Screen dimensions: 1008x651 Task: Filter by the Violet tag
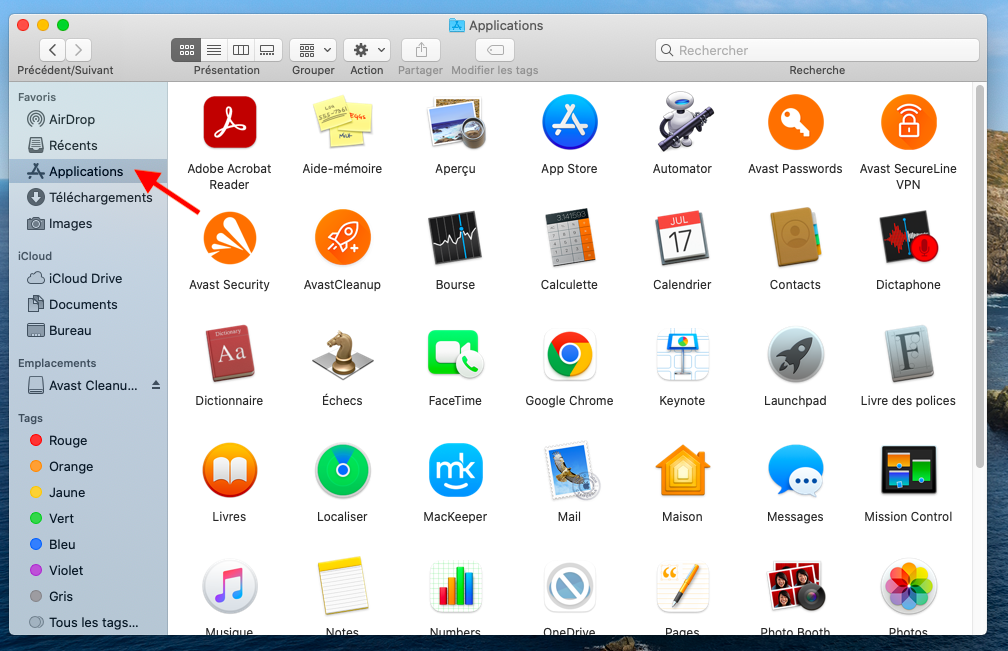(88, 571)
